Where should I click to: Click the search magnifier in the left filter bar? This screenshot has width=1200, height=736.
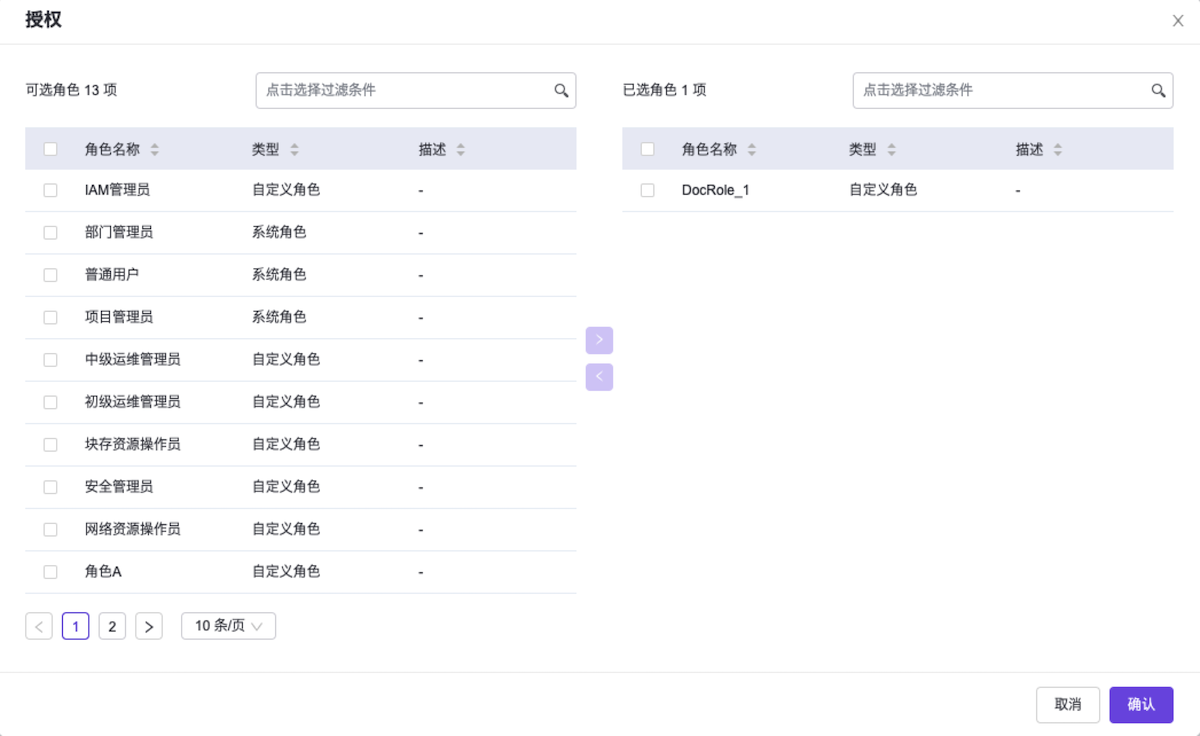tap(561, 90)
